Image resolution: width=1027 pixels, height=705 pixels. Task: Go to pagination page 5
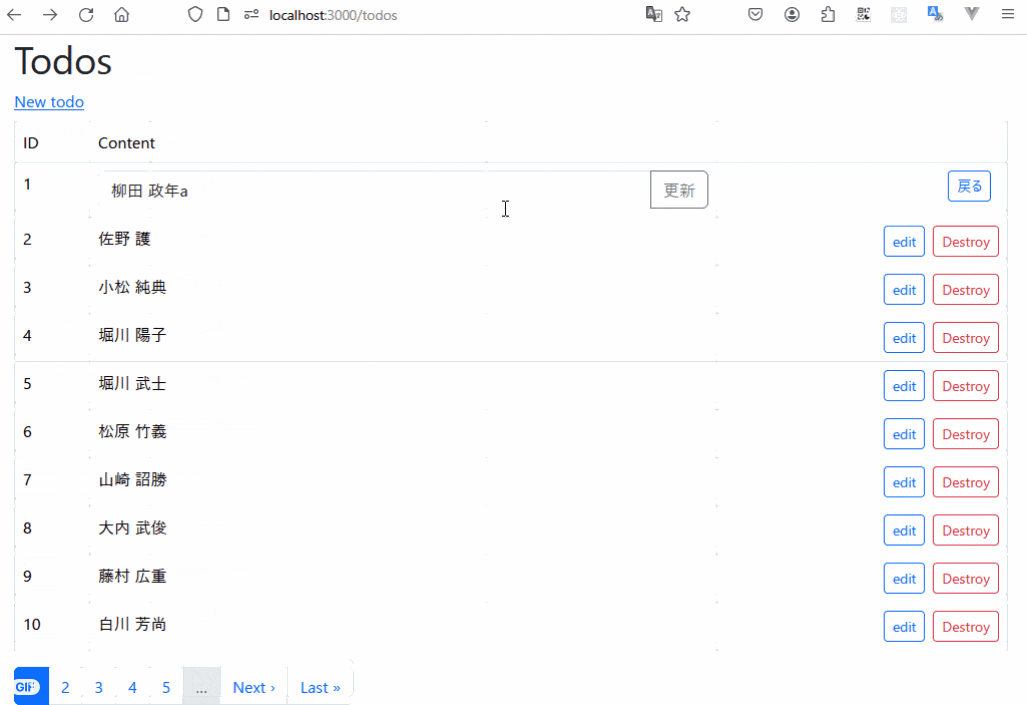[166, 687]
